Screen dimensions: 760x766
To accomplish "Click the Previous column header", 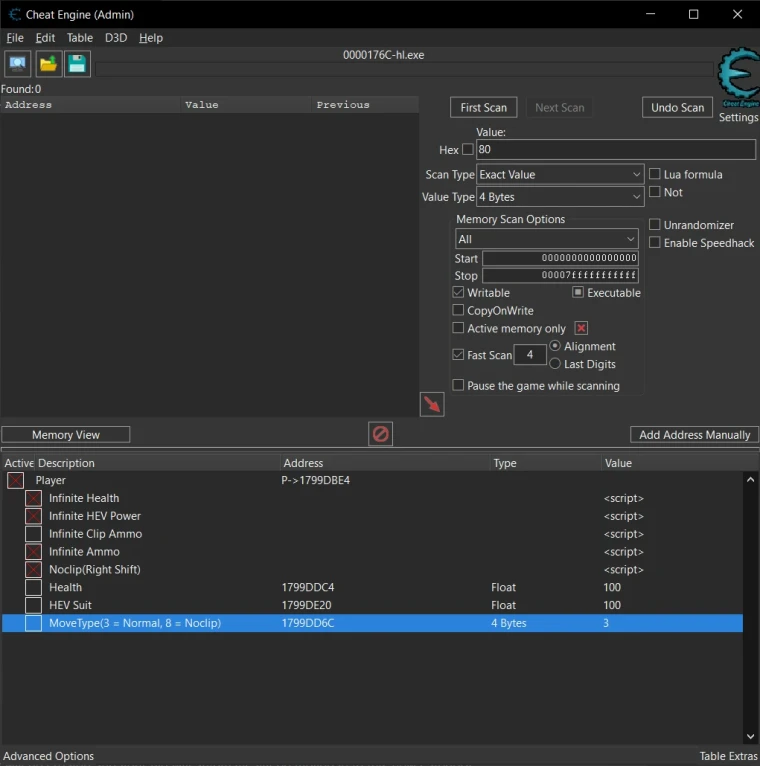I will [364, 105].
